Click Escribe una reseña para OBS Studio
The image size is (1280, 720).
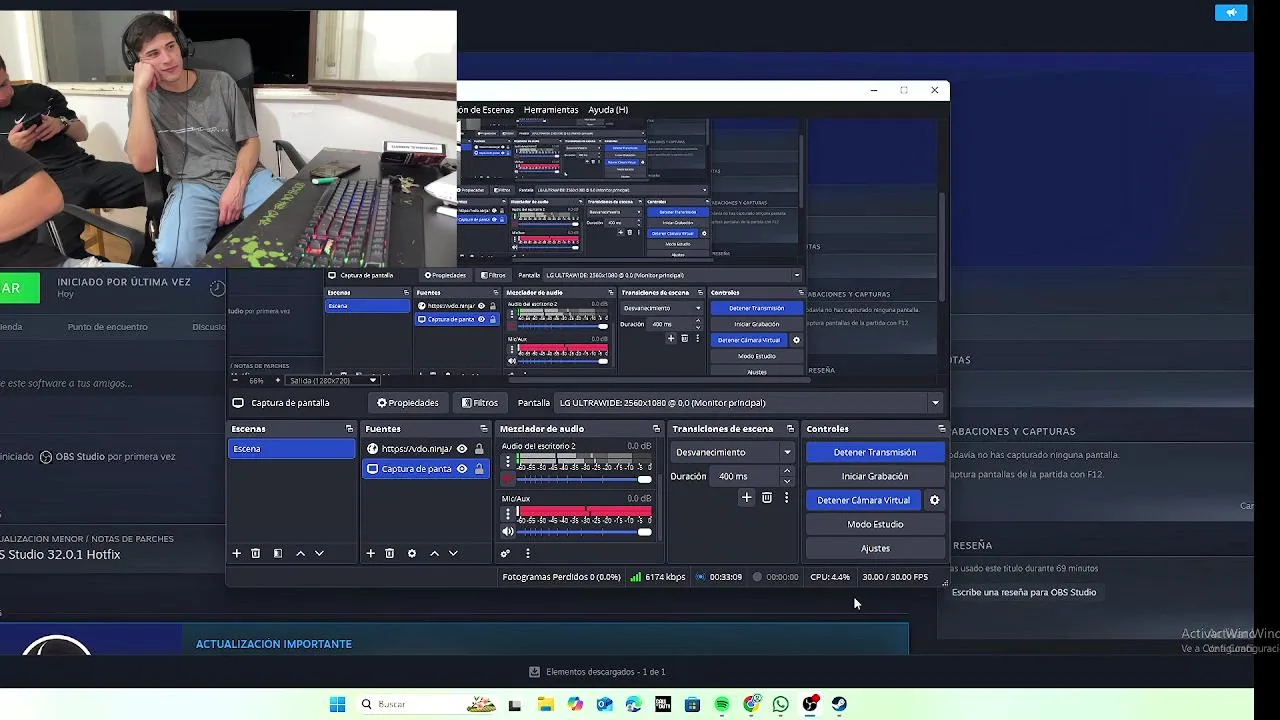click(x=1024, y=592)
